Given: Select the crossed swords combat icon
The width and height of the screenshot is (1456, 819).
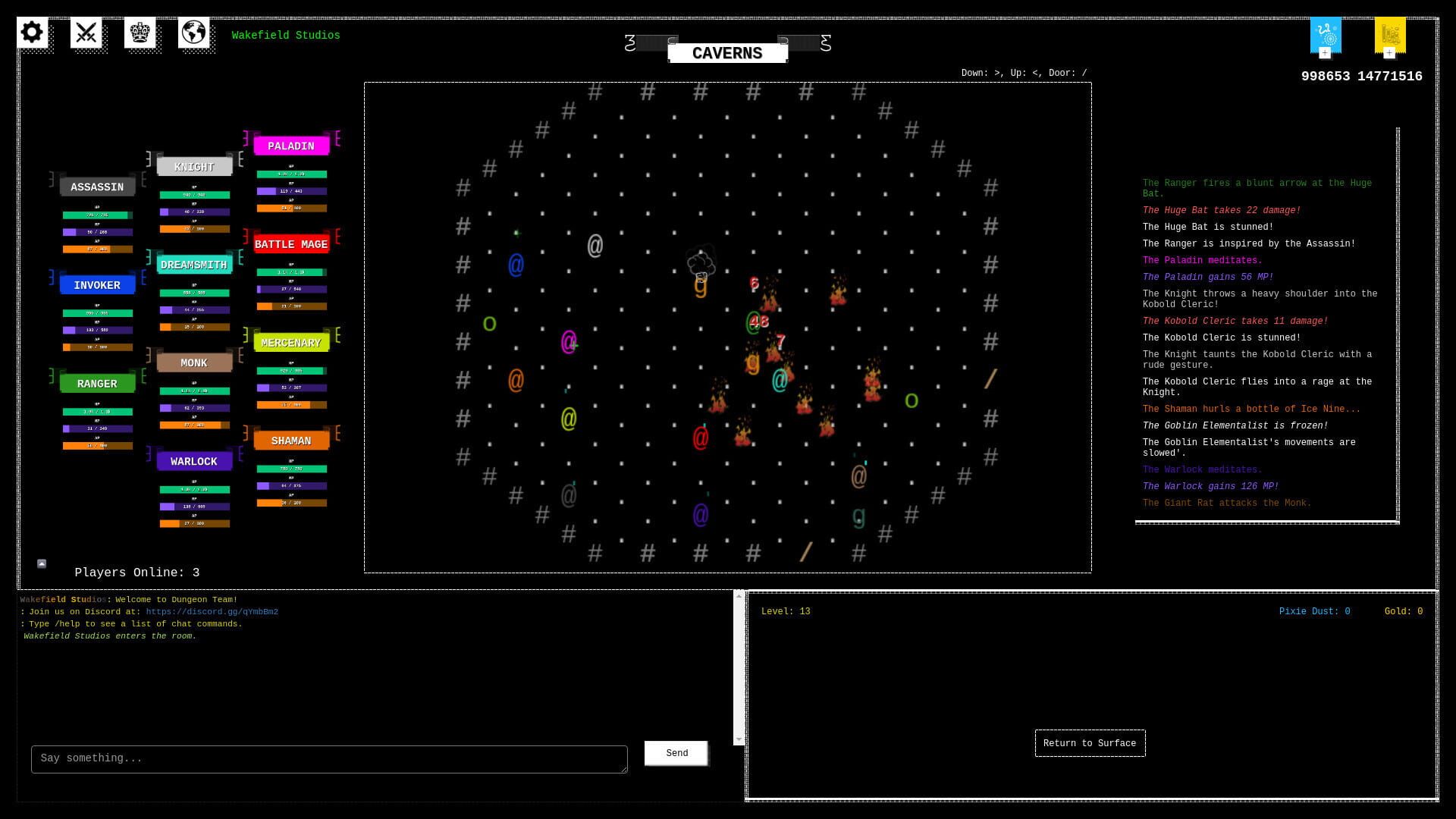Looking at the screenshot, I should 86,33.
